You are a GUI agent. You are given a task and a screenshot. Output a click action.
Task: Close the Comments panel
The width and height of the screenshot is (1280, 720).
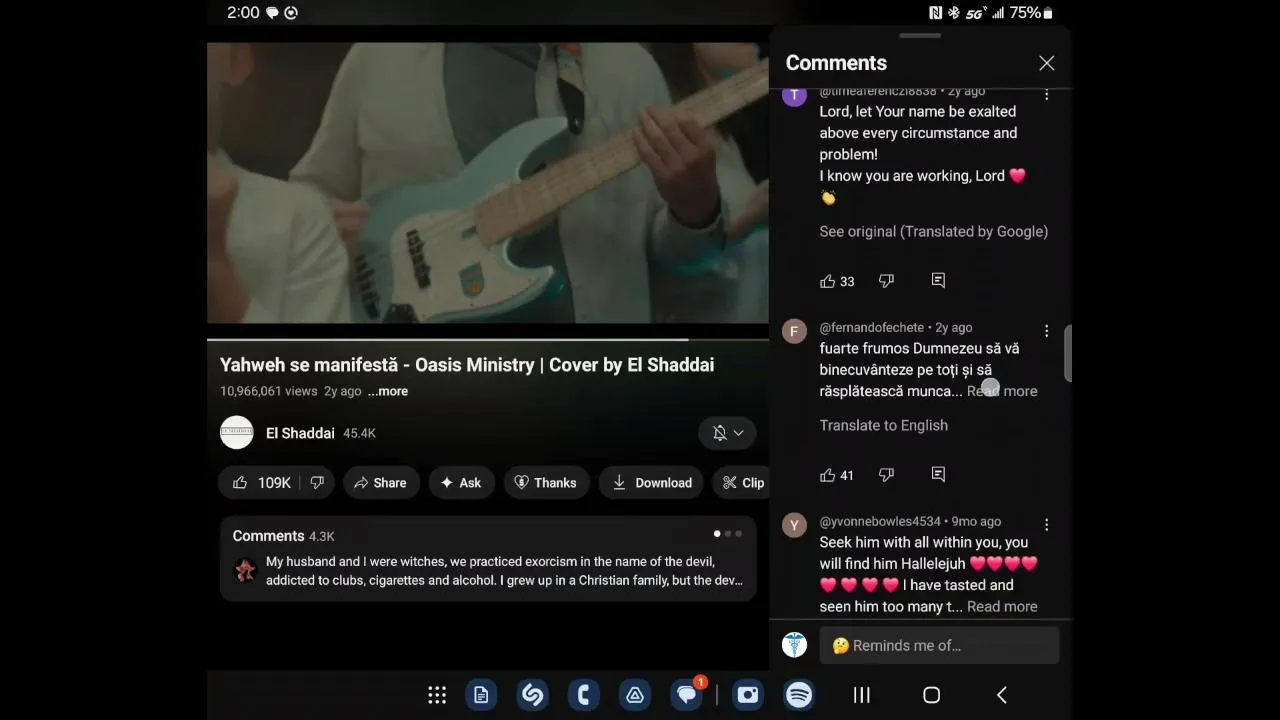tap(1046, 63)
